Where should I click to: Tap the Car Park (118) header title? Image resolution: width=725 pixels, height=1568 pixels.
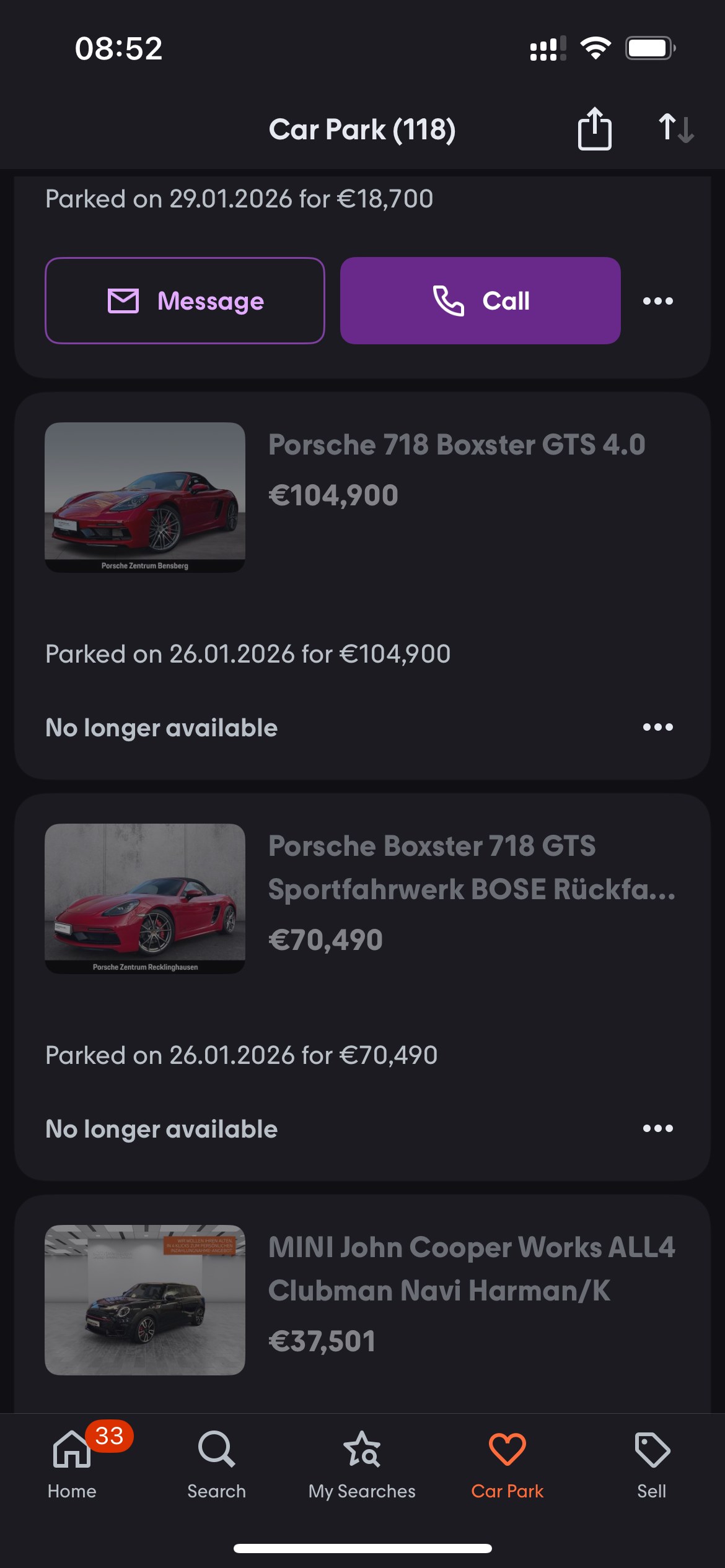pyautogui.click(x=362, y=129)
